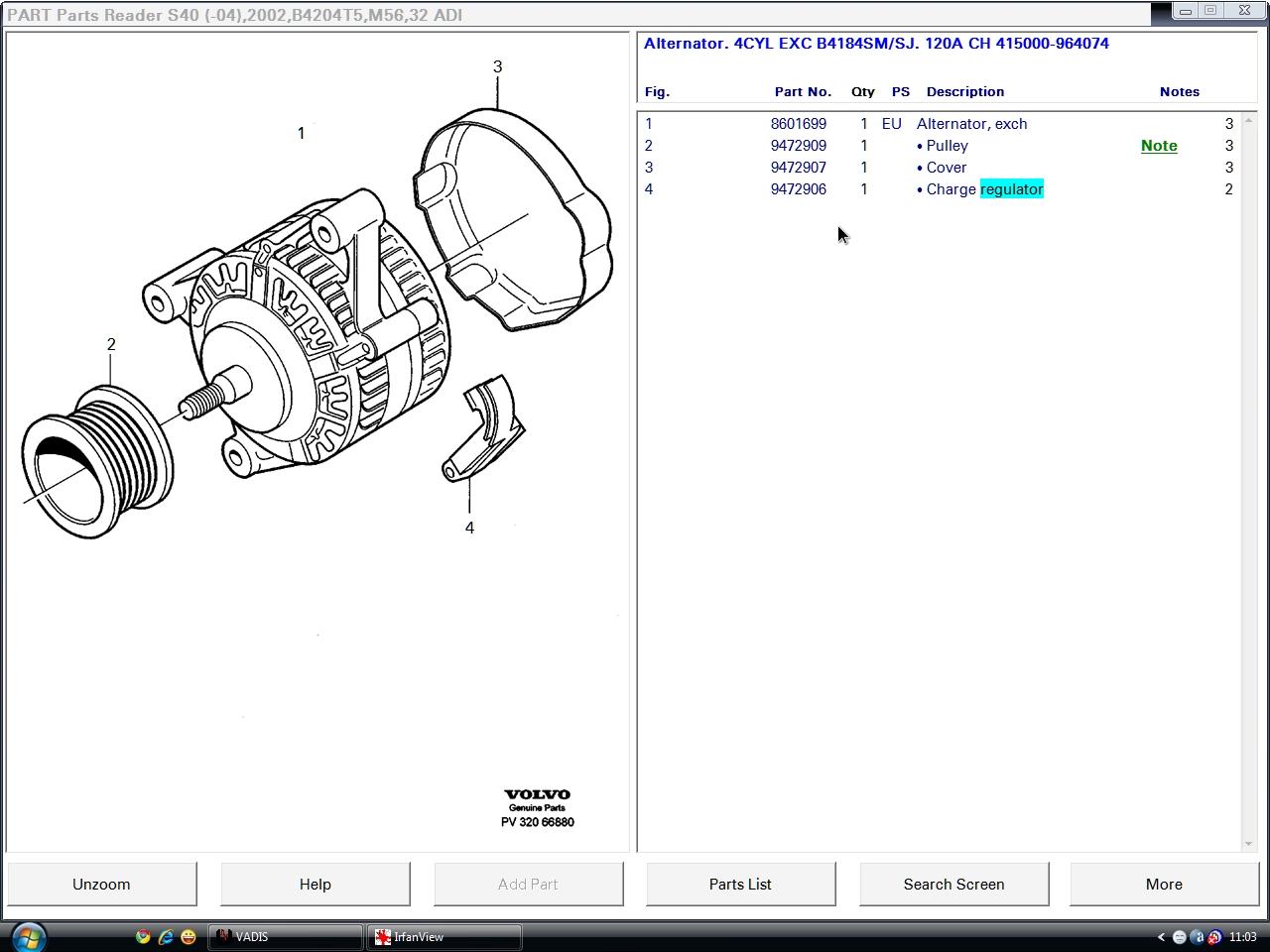Click fig number 4 in parts table
1270x952 pixels.
point(649,189)
